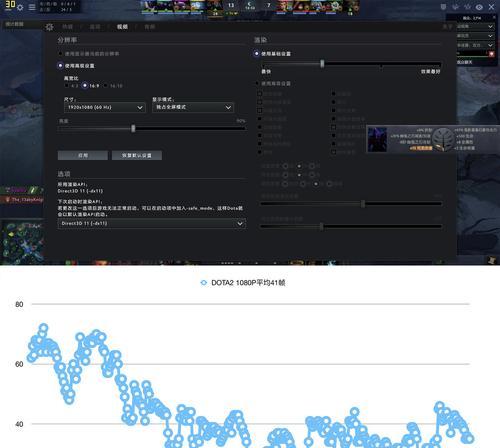The image size is (500, 448).
Task: Click the talent tree icon in the tooltip
Action: [x=443, y=140]
